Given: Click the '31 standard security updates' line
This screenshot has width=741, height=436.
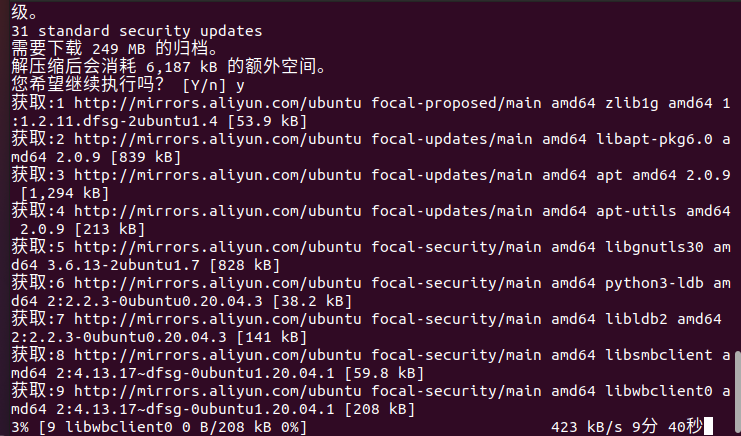Looking at the screenshot, I should (x=137, y=31).
